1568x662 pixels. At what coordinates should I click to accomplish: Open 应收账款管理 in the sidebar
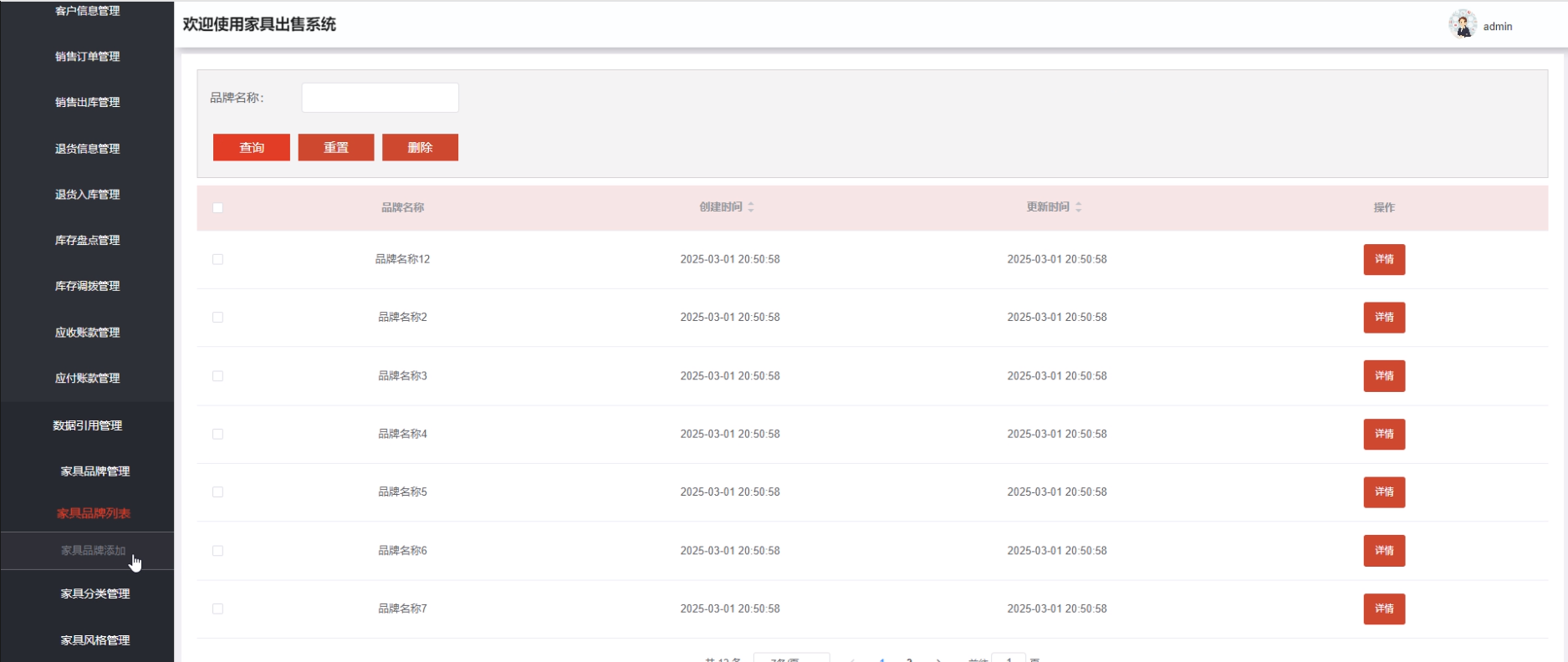[x=87, y=333]
